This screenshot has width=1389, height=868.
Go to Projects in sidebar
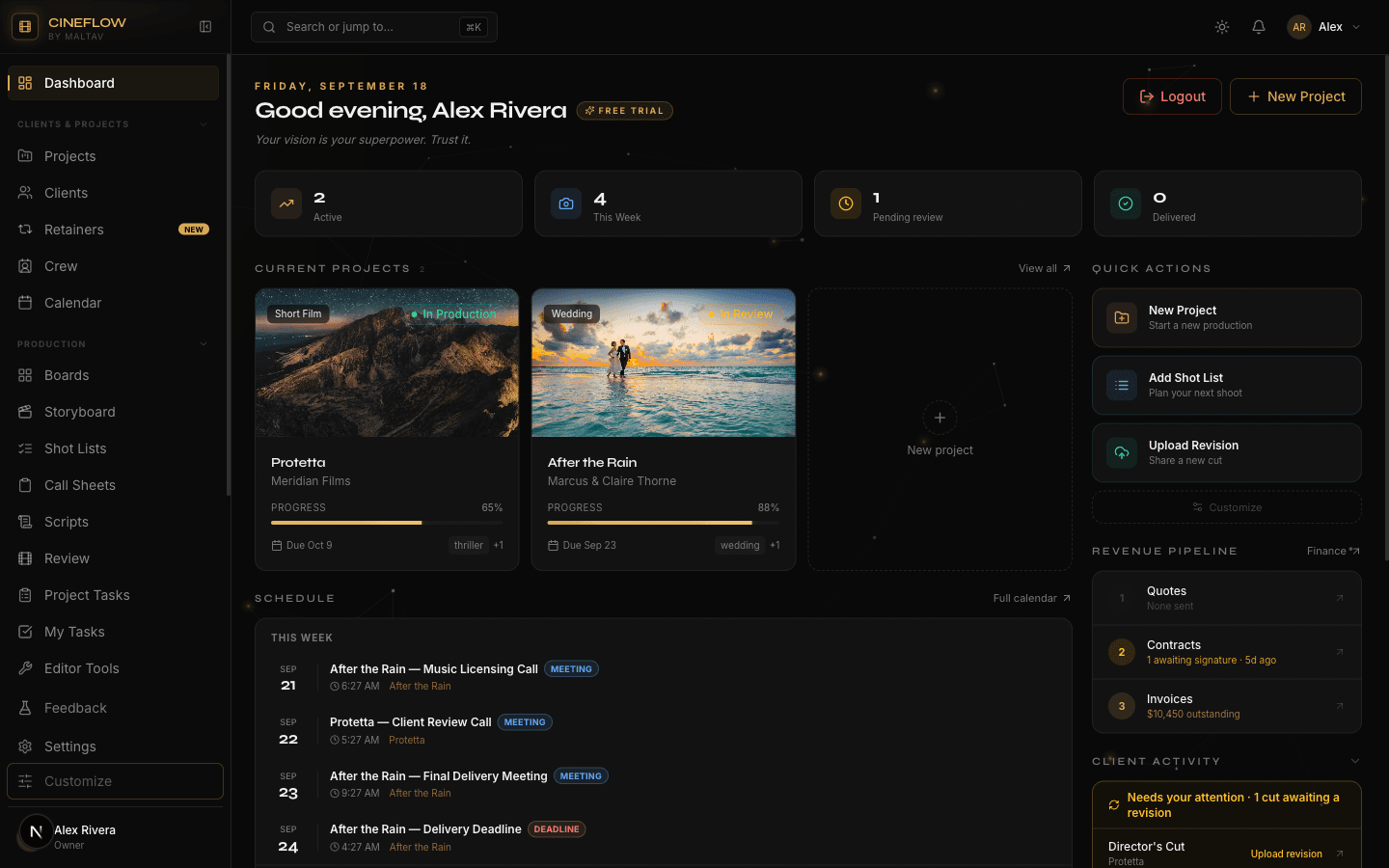point(114,156)
